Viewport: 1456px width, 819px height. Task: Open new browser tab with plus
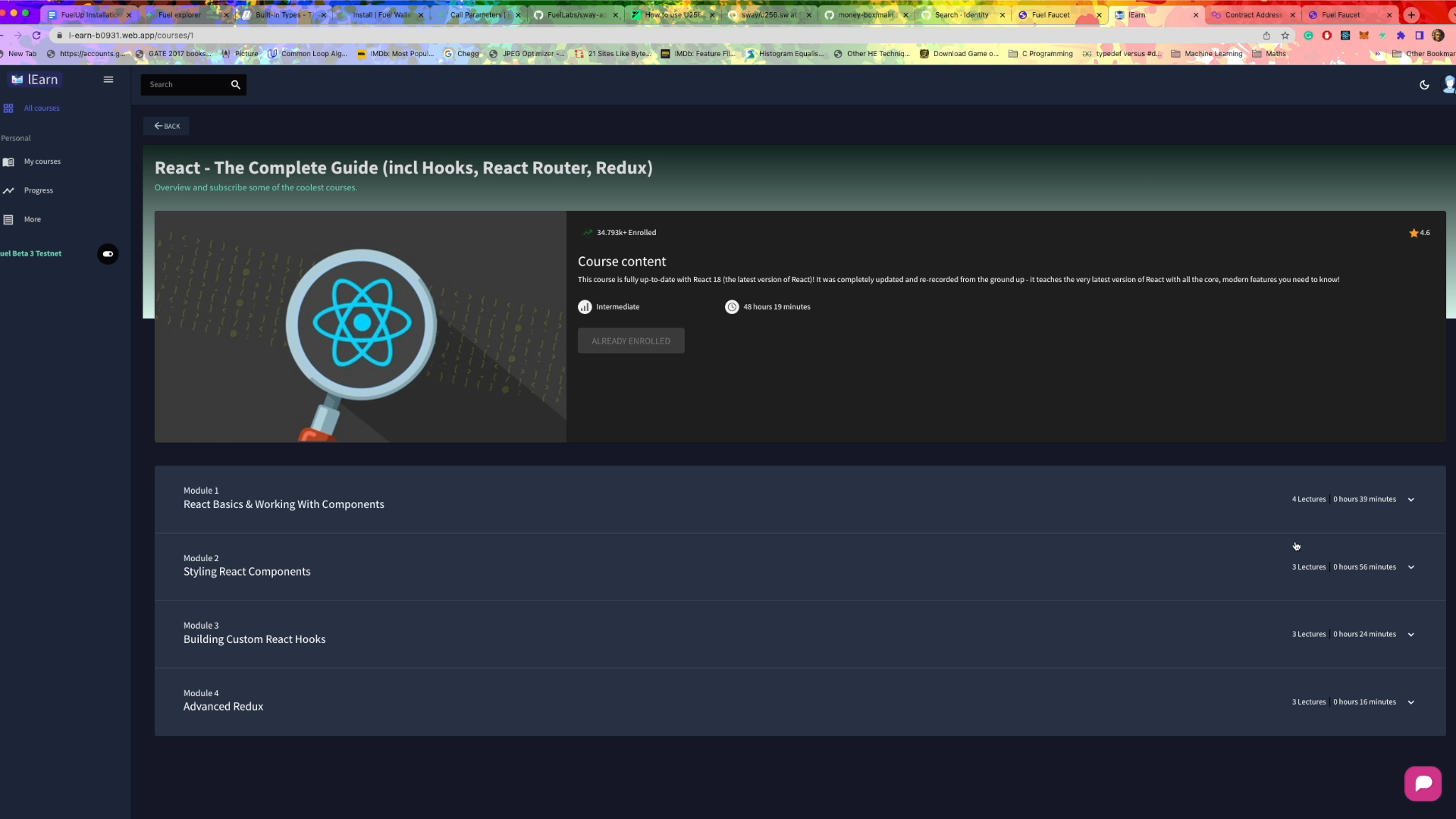(1411, 15)
